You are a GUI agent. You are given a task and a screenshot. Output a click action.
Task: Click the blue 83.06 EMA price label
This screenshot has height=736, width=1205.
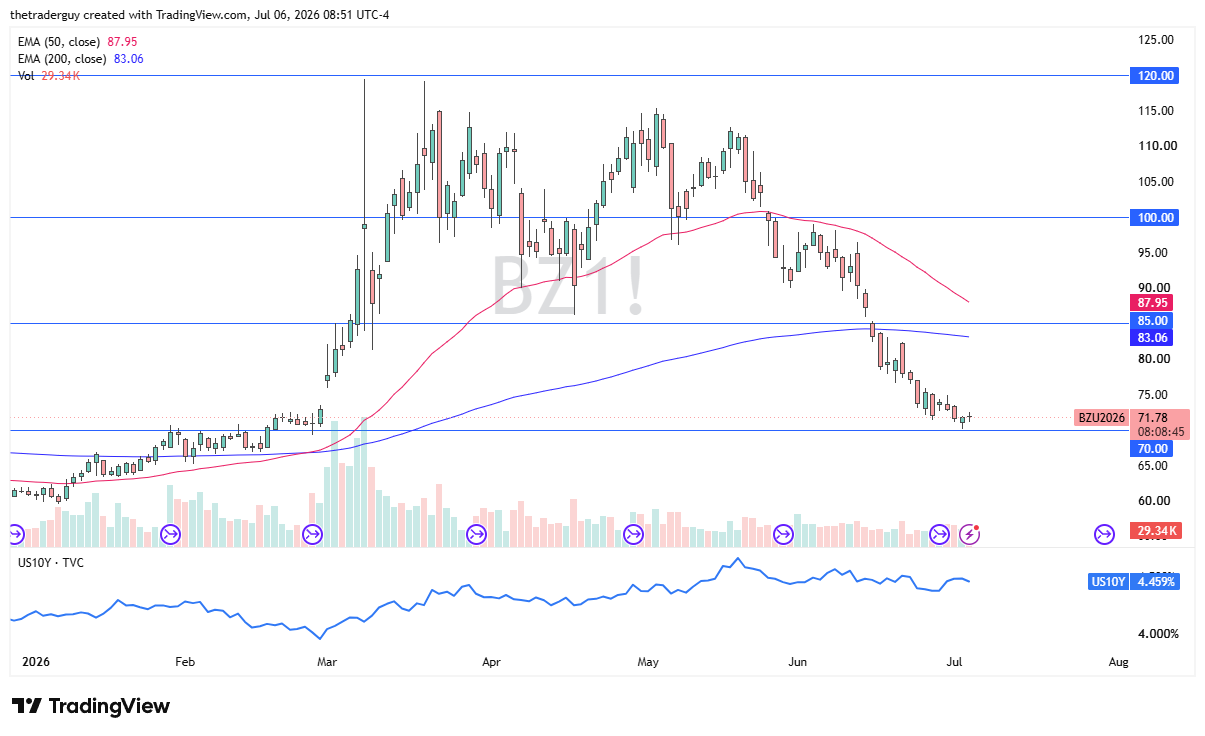point(1150,338)
